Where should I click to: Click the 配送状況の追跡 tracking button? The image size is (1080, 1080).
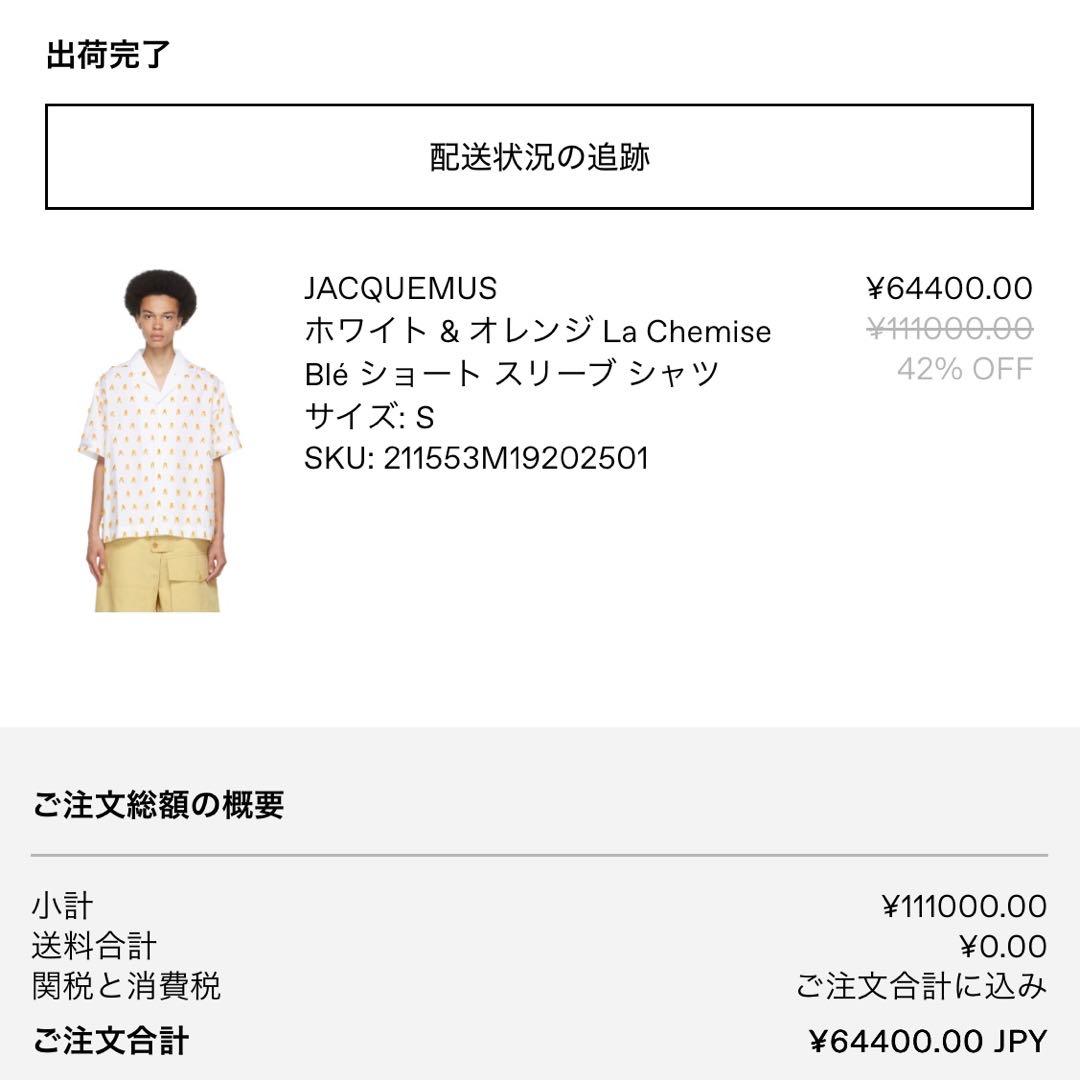540,156
